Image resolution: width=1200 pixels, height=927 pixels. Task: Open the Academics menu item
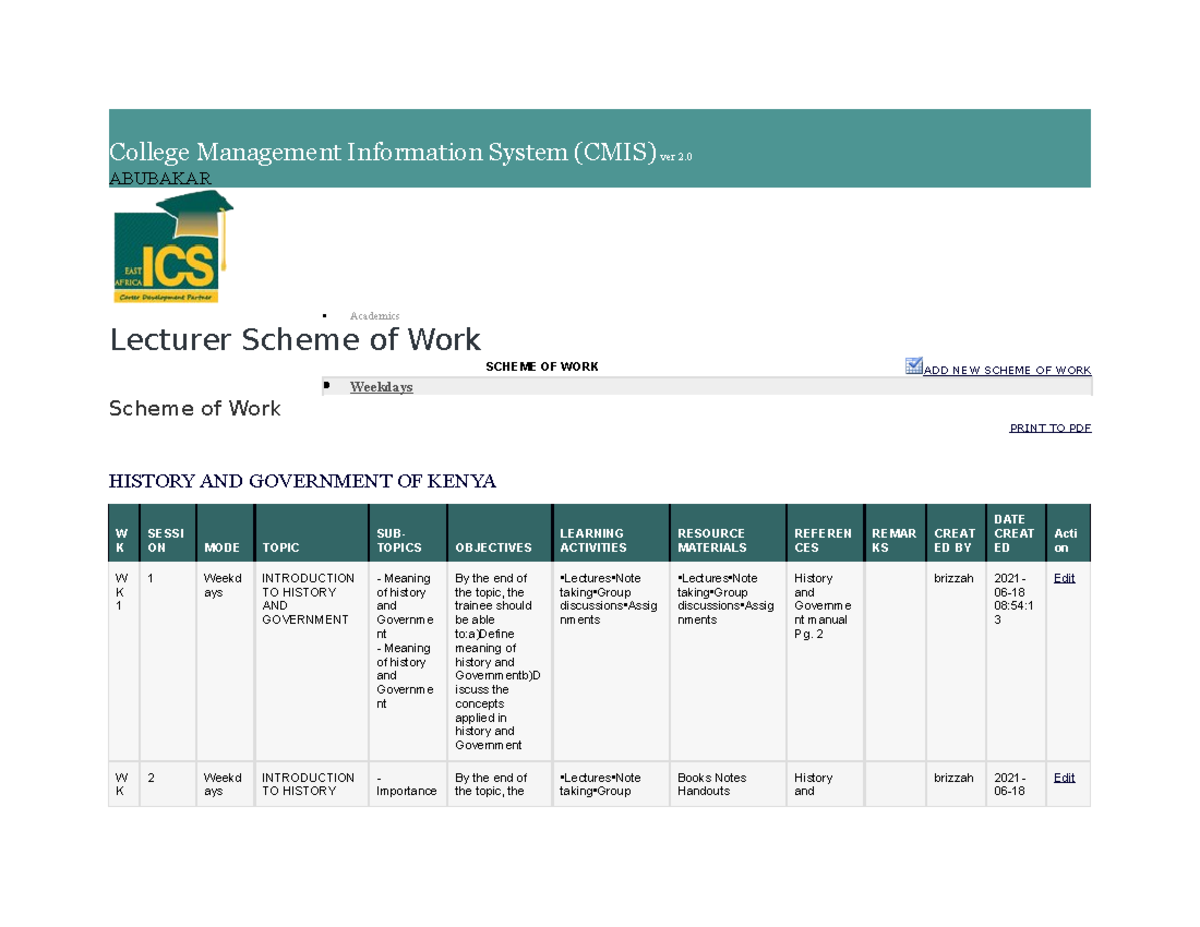tap(374, 315)
